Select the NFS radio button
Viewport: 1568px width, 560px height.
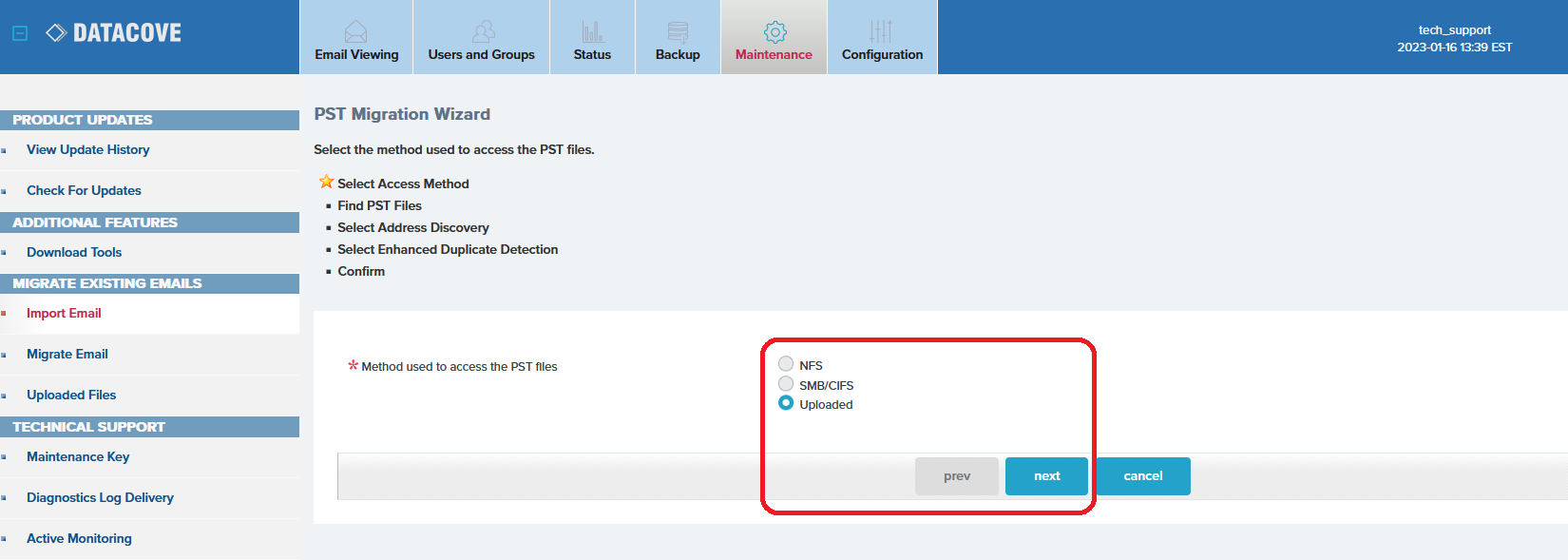coord(786,364)
